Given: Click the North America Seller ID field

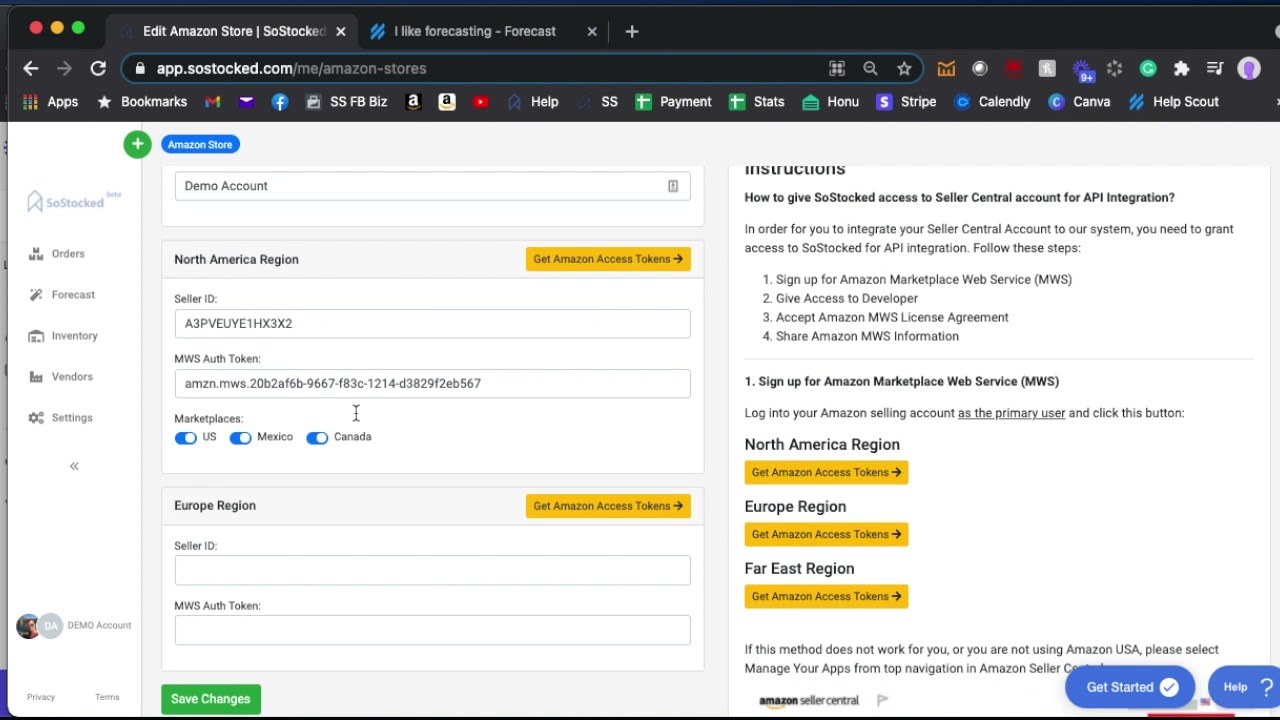Looking at the screenshot, I should pos(432,323).
